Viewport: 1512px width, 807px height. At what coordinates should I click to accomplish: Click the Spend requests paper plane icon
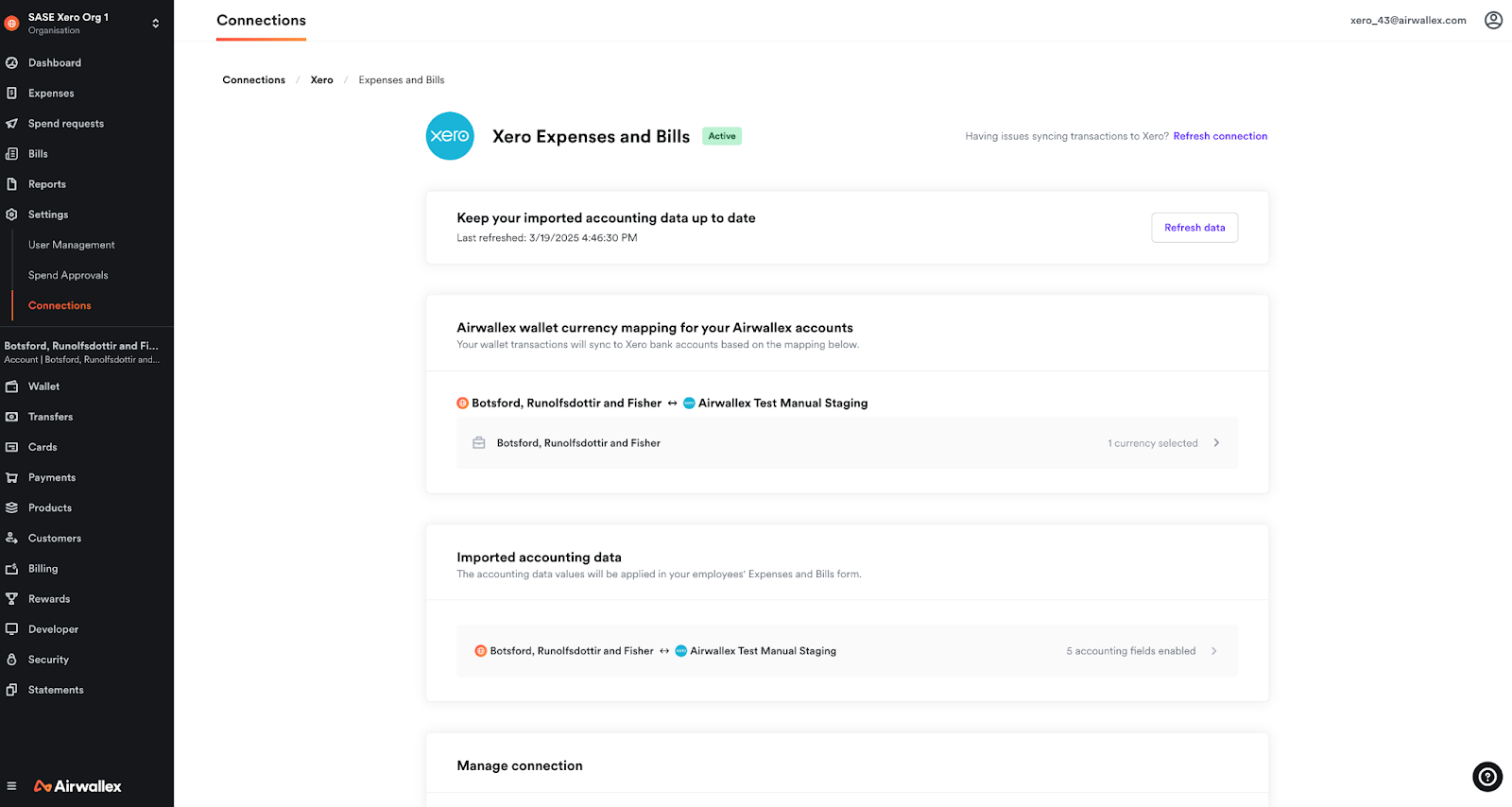[11, 123]
